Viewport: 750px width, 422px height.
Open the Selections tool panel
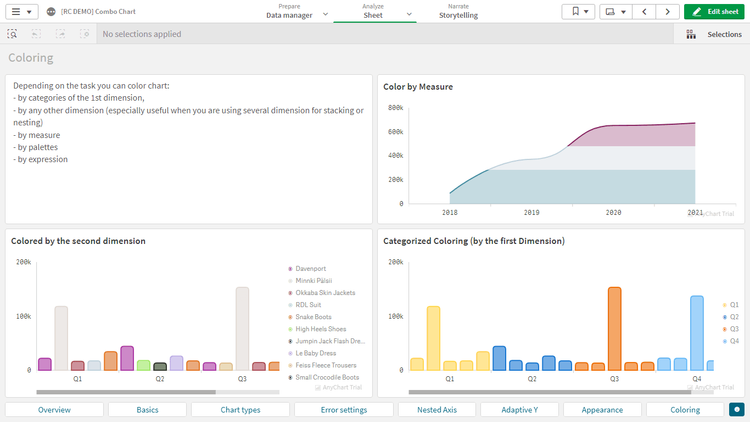point(714,34)
